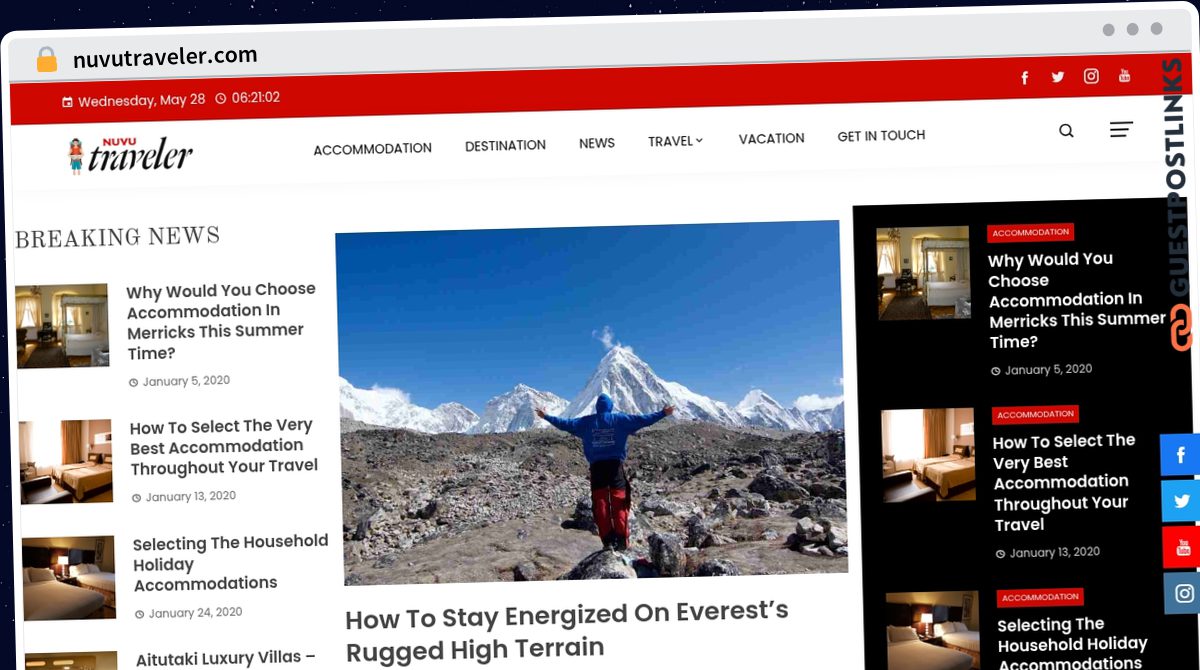Open article How To Stay Energized On Everest
Image resolution: width=1200 pixels, height=670 pixels.
pyautogui.click(x=568, y=632)
